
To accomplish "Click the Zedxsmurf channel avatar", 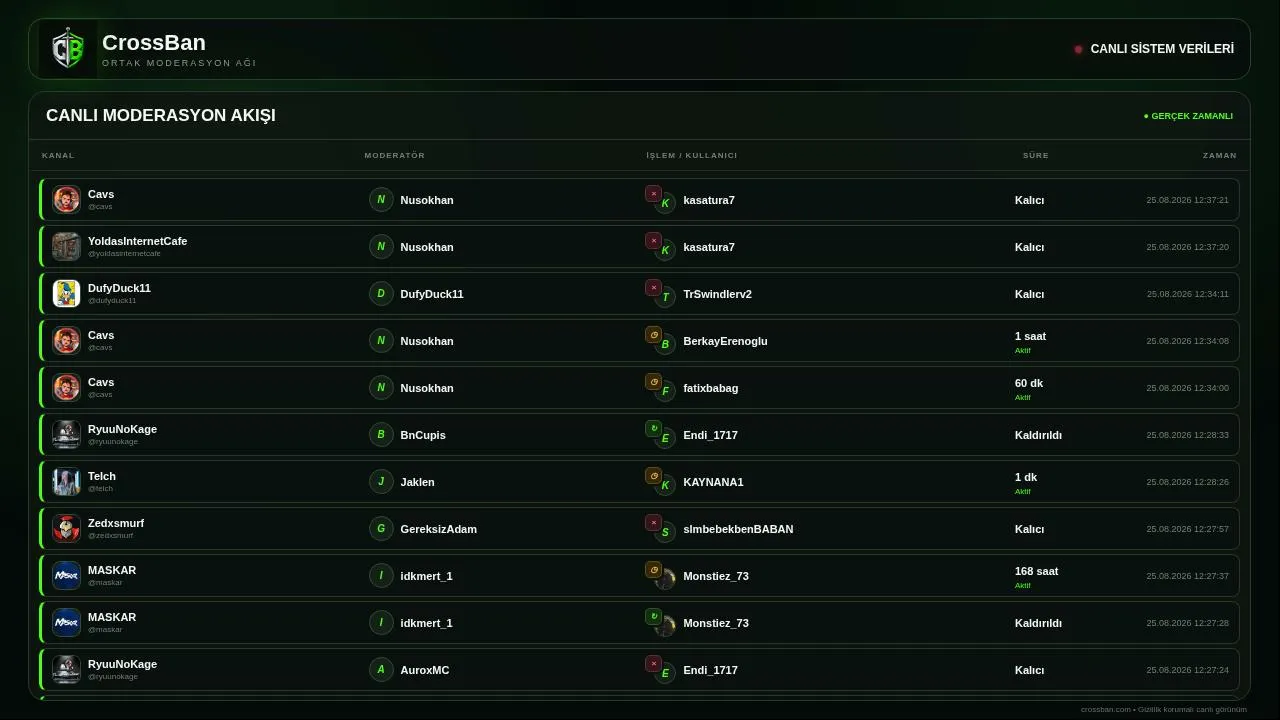I will tap(66, 529).
